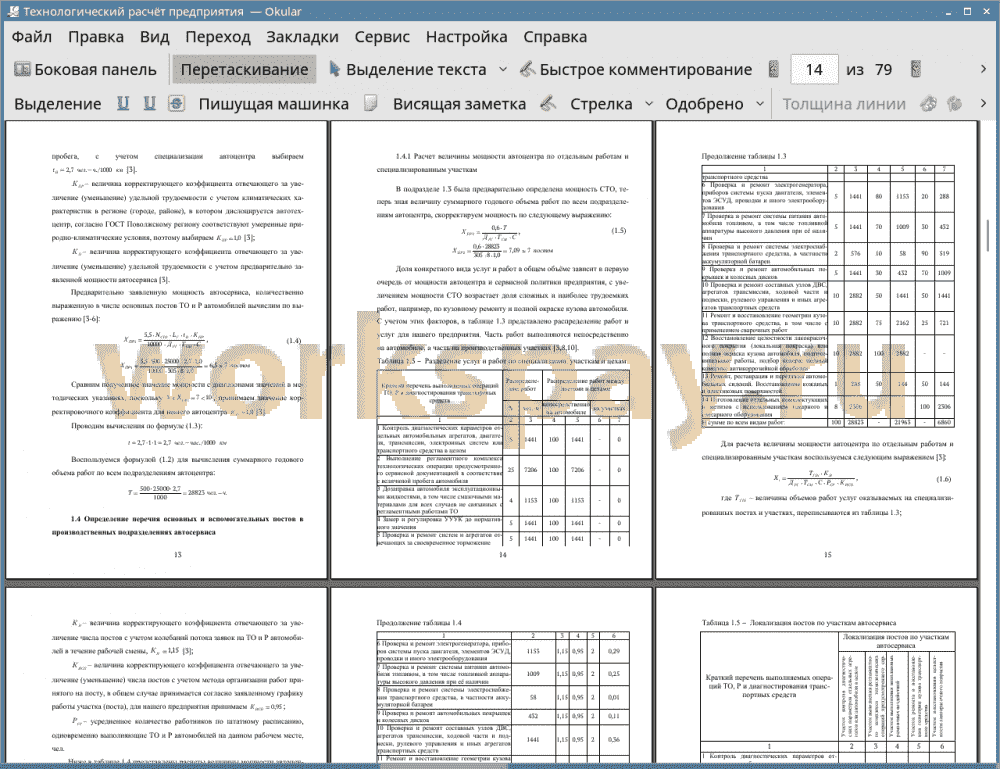Open the Файл menu

(x=32, y=37)
